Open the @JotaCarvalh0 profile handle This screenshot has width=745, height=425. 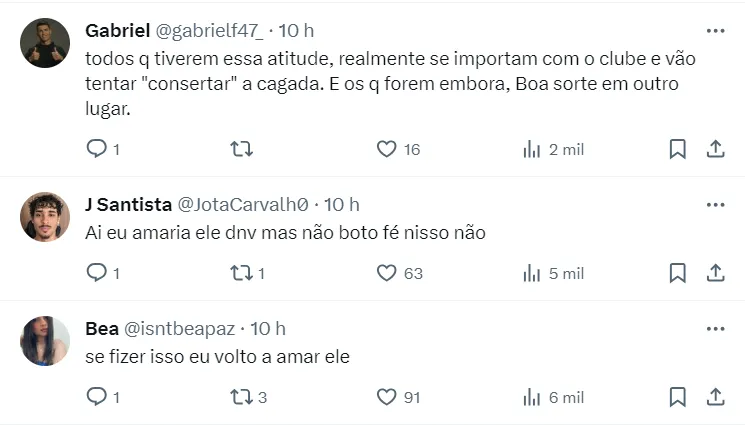244,205
